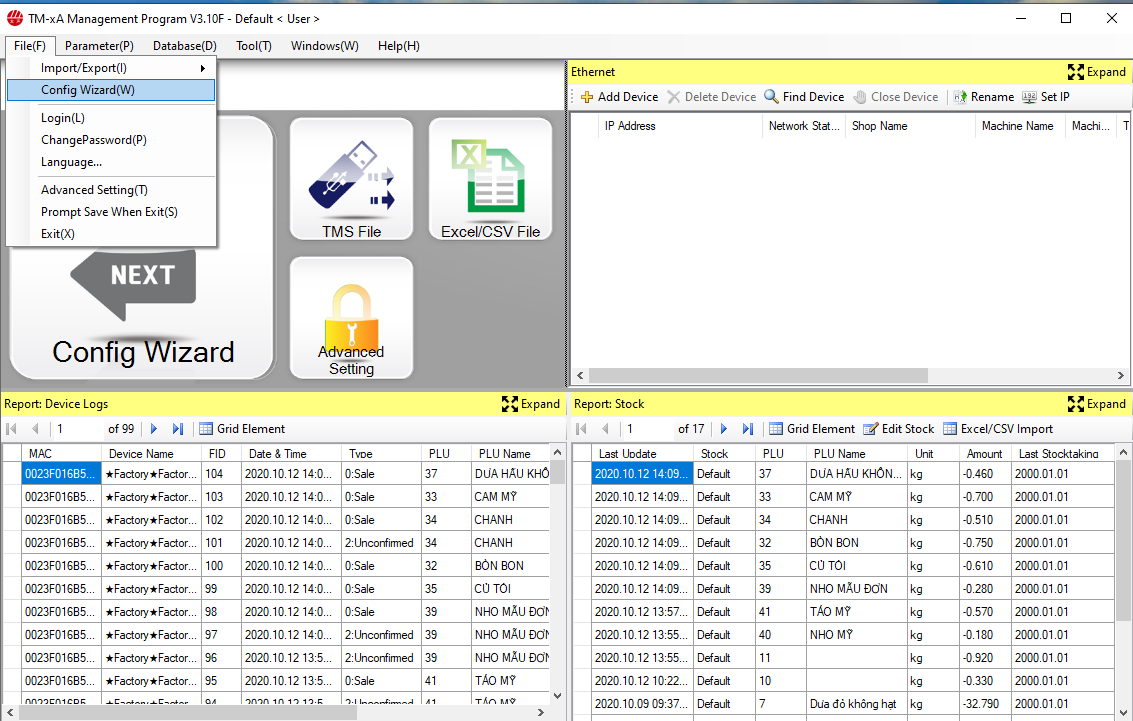The image size is (1133, 721).
Task: Click Device Logs page number field
Action: click(x=78, y=429)
